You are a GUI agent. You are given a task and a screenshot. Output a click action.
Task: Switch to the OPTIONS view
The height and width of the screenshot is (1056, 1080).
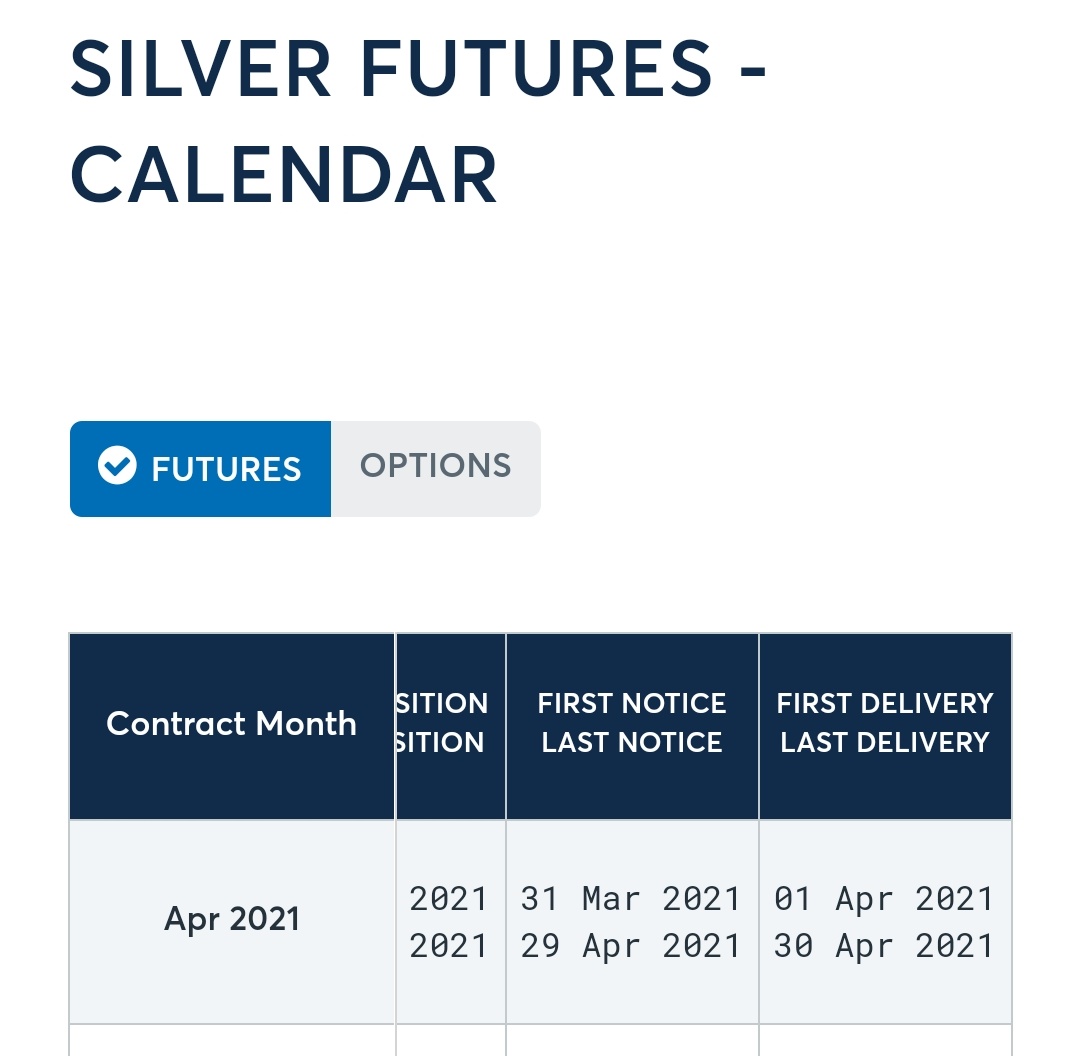435,466
